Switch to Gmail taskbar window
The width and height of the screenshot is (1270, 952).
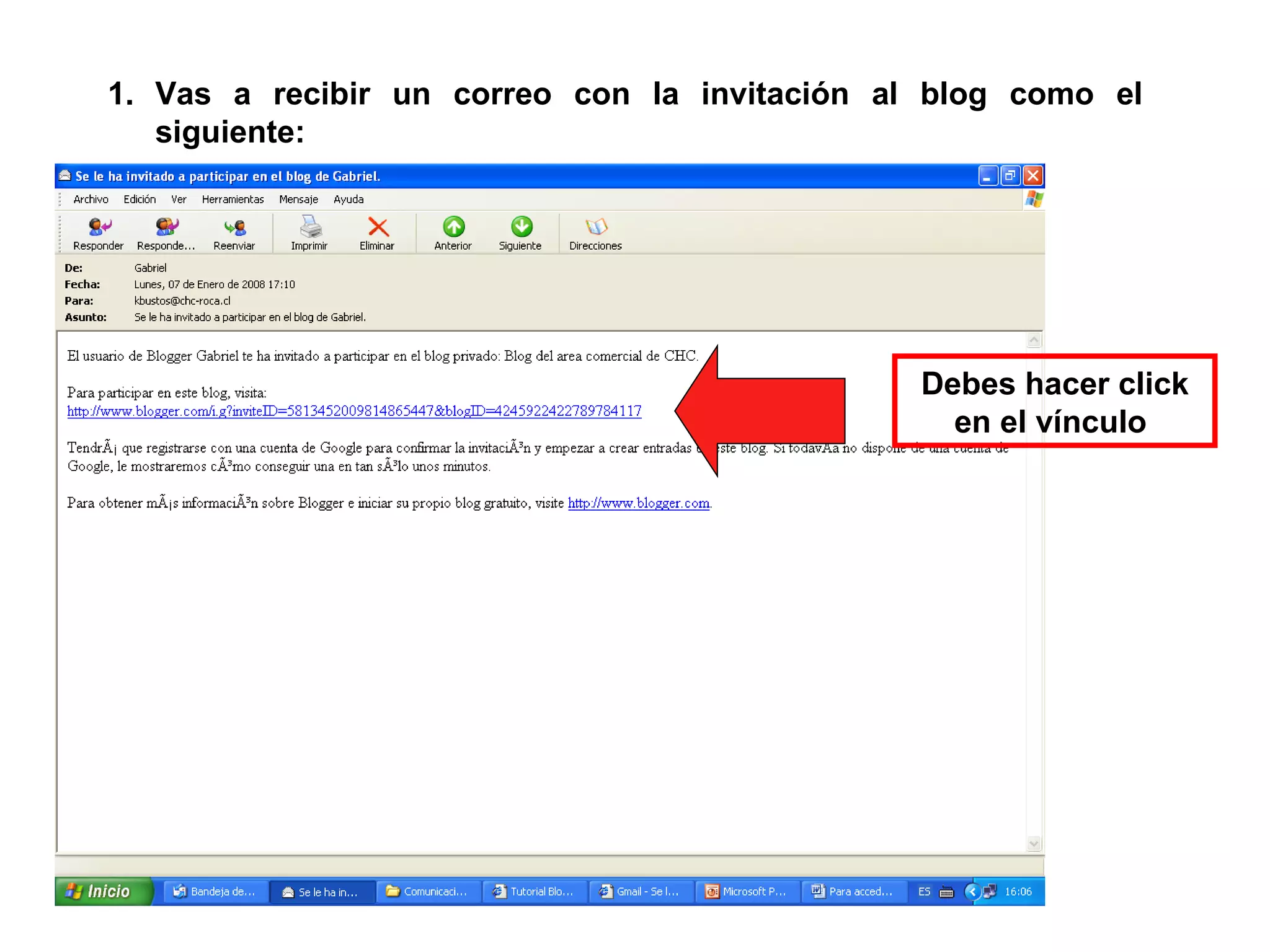coord(640,892)
